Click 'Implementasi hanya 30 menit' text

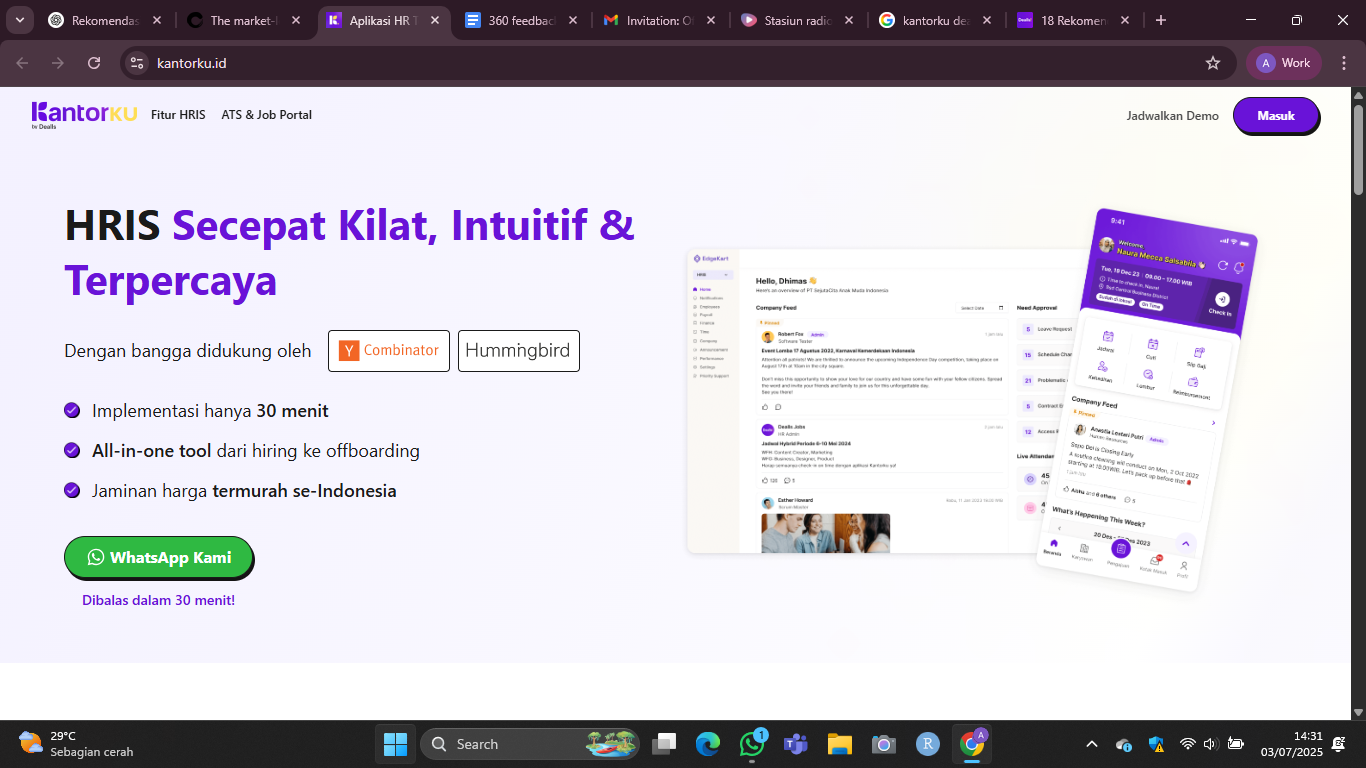coord(210,411)
